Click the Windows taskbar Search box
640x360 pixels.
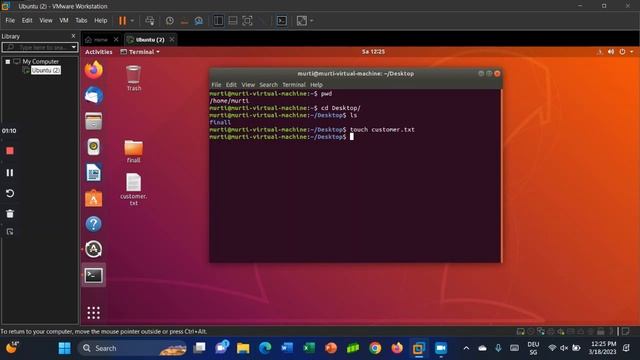[133, 348]
